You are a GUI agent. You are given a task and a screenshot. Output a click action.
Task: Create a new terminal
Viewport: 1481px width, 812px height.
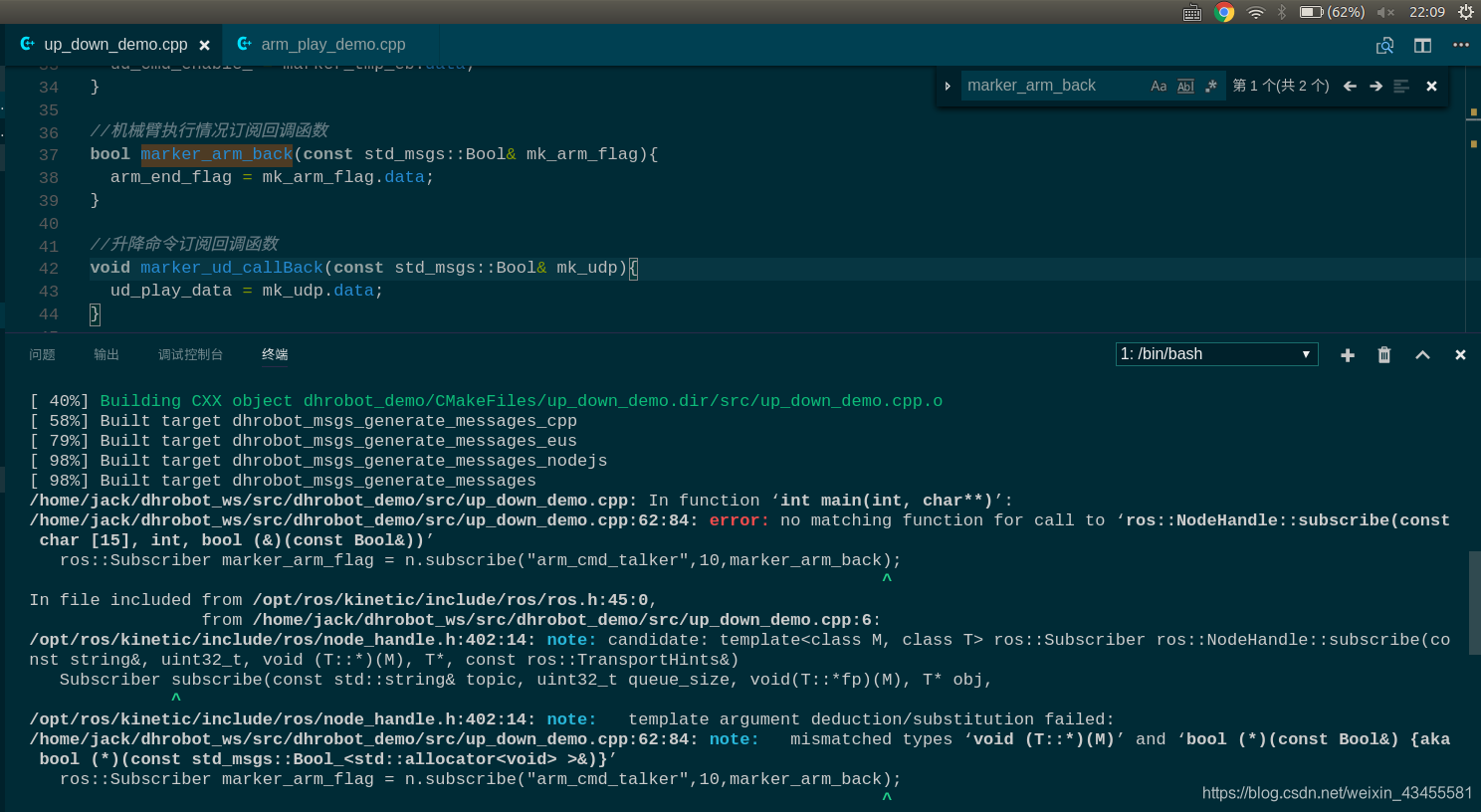pos(1348,355)
